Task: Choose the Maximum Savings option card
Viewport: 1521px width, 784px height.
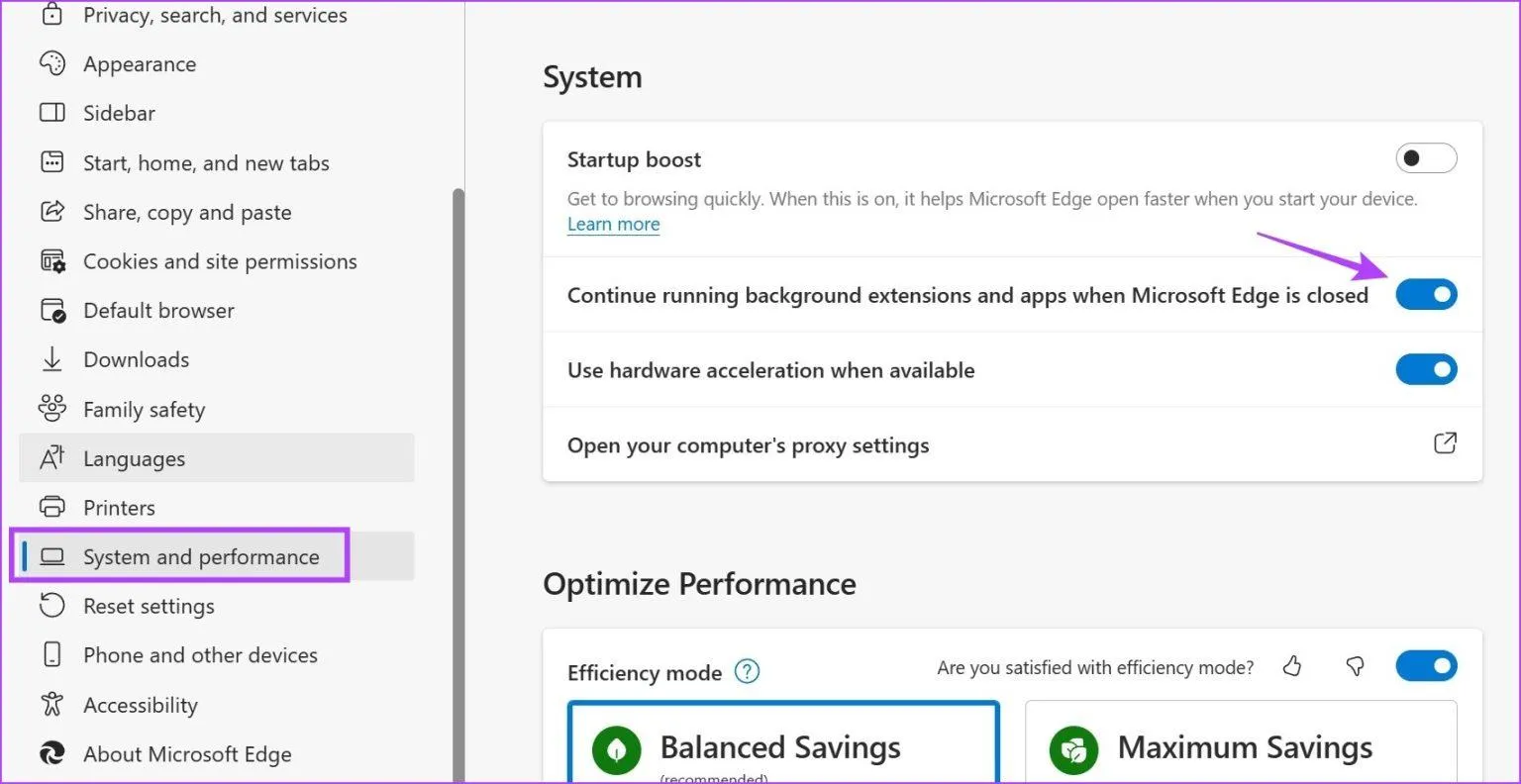Action: 1241,742
